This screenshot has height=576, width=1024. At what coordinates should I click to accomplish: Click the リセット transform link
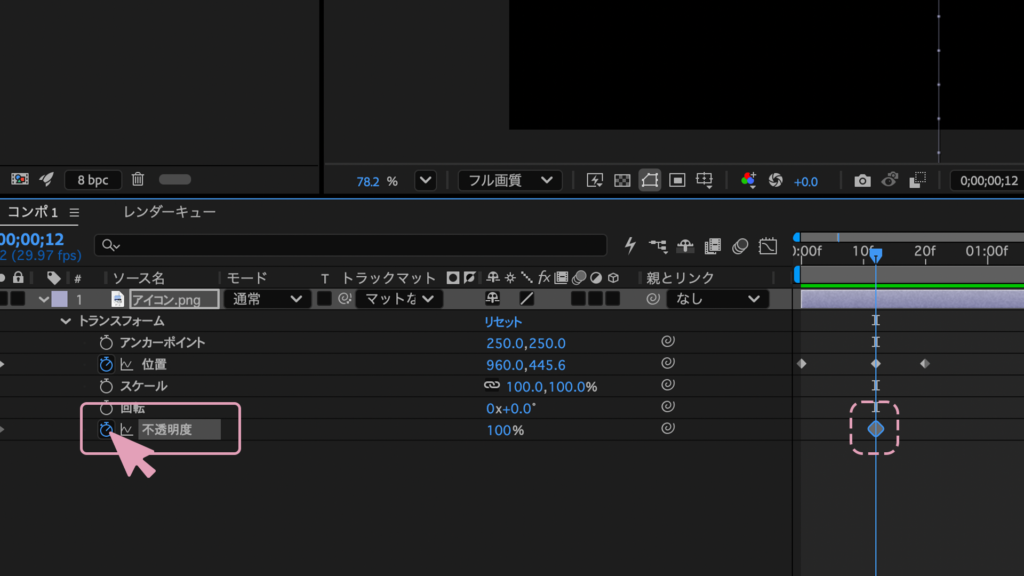(502, 322)
